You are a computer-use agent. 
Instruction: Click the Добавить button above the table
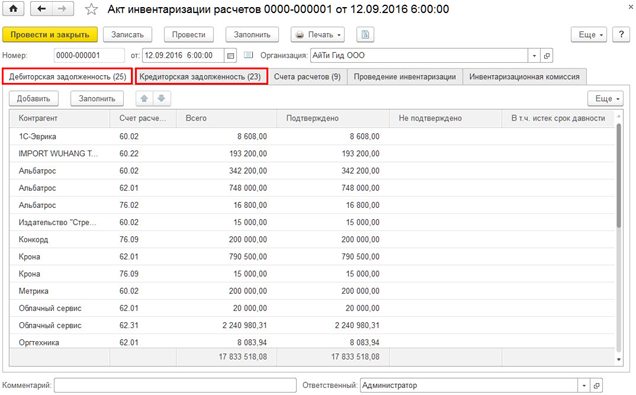[x=34, y=99]
